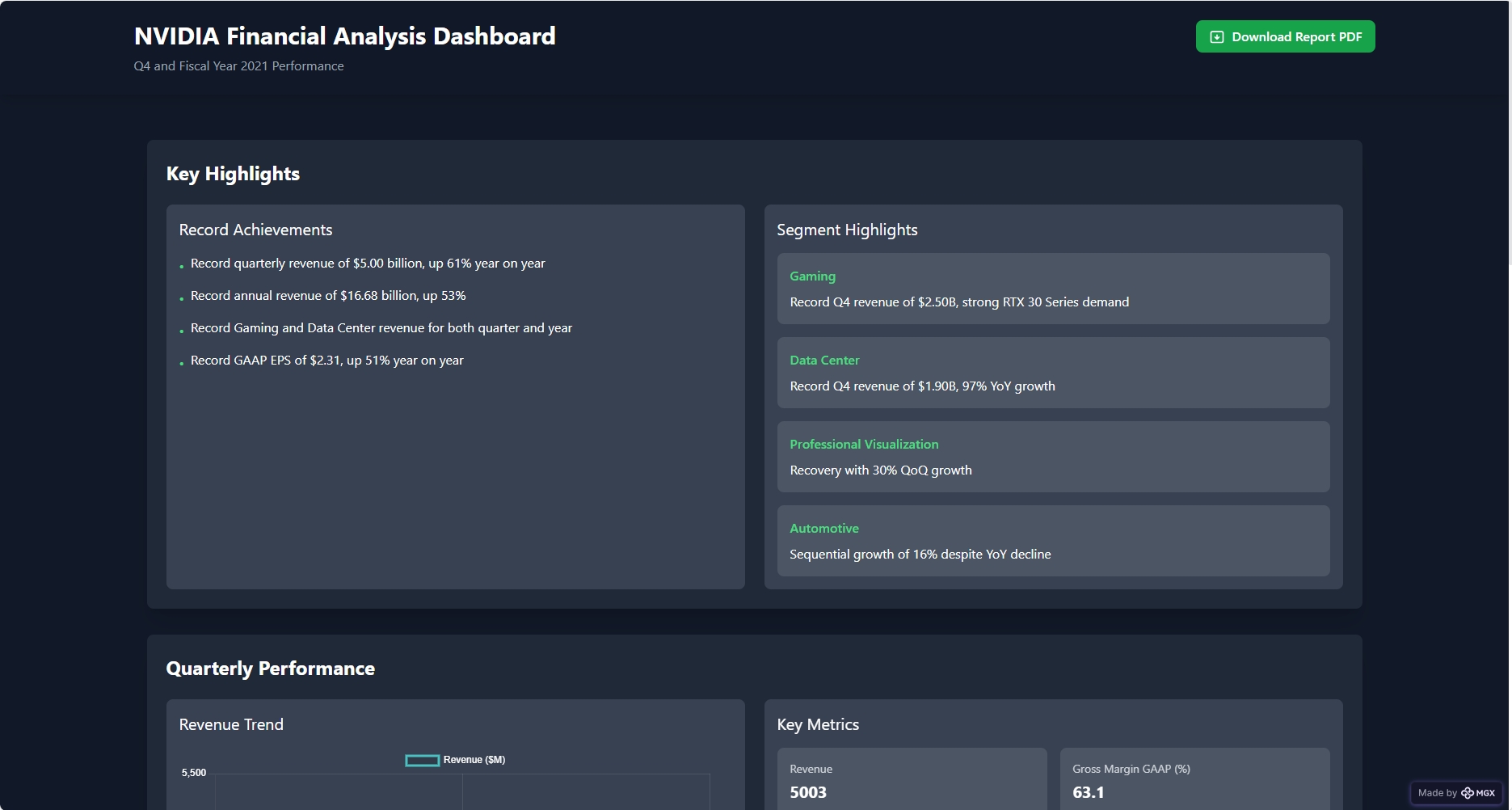Select the record quarterly revenue $5.00 billion line
1512x810 pixels.
click(368, 264)
